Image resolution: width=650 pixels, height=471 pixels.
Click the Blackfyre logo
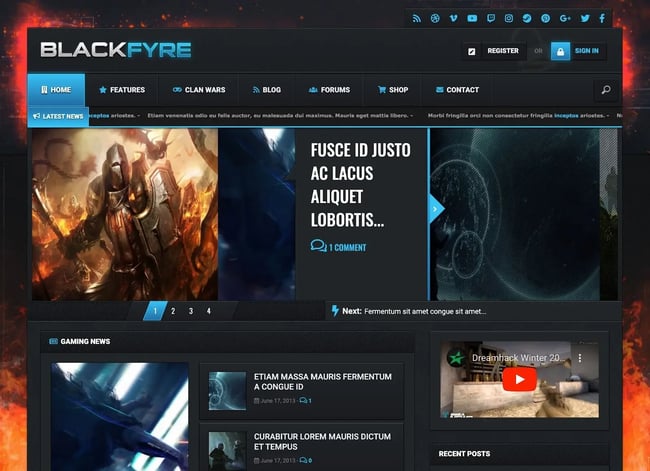point(116,50)
